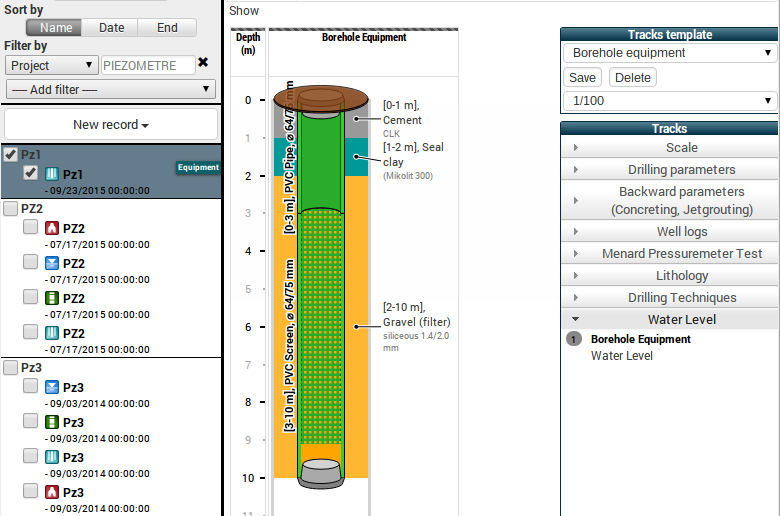Click the green icon of the second Pz3 record
Image resolution: width=780 pixels, height=516 pixels.
click(x=53, y=422)
